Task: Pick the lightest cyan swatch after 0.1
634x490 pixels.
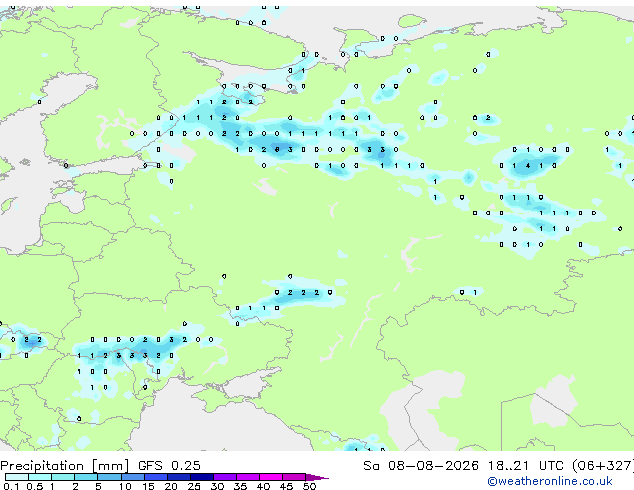Action: (17, 477)
